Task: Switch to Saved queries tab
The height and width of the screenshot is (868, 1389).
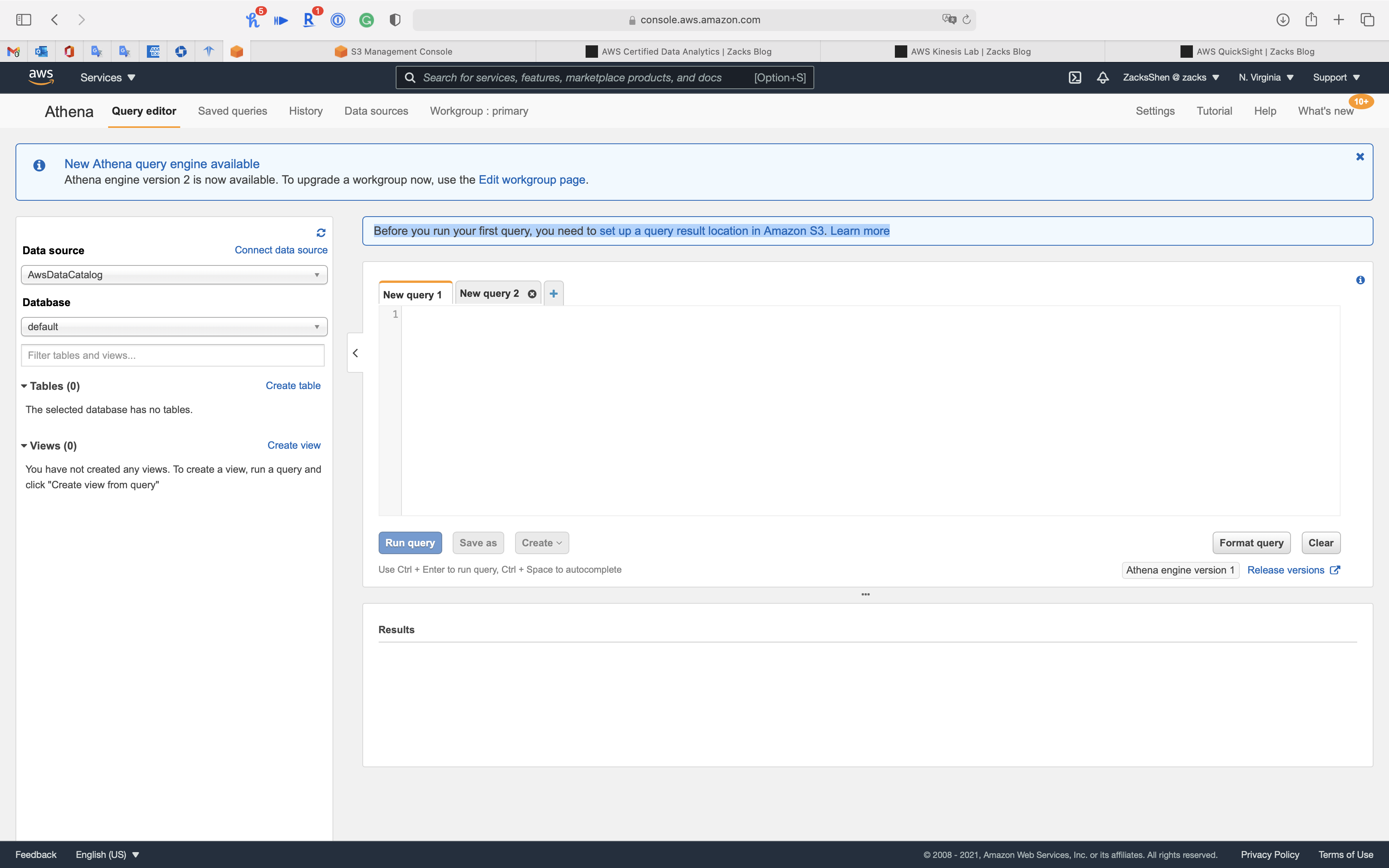Action: click(x=233, y=111)
